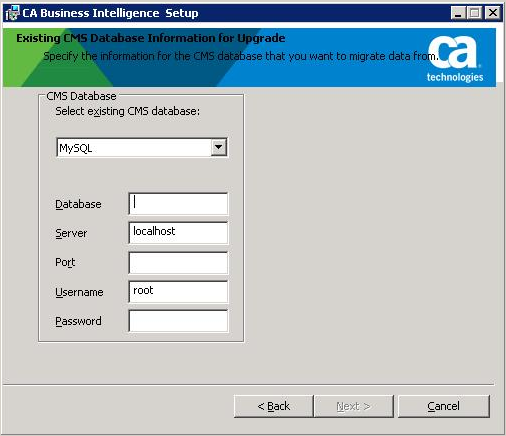Screen dimensions: 506x436
Task: Maximize the setup window
Action: tap(474, 13)
